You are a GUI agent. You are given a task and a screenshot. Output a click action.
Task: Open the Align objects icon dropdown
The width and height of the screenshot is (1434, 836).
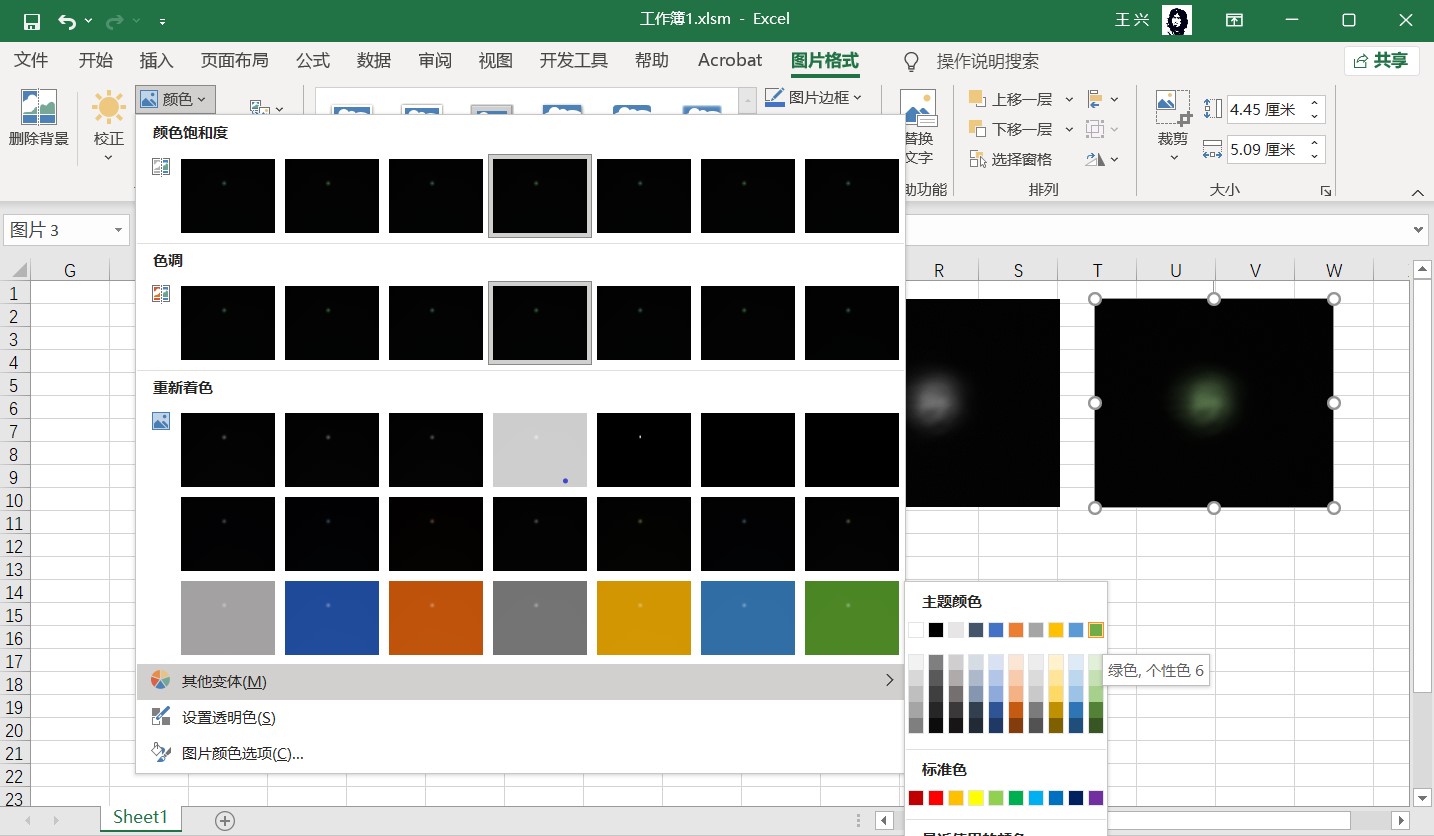click(1103, 99)
